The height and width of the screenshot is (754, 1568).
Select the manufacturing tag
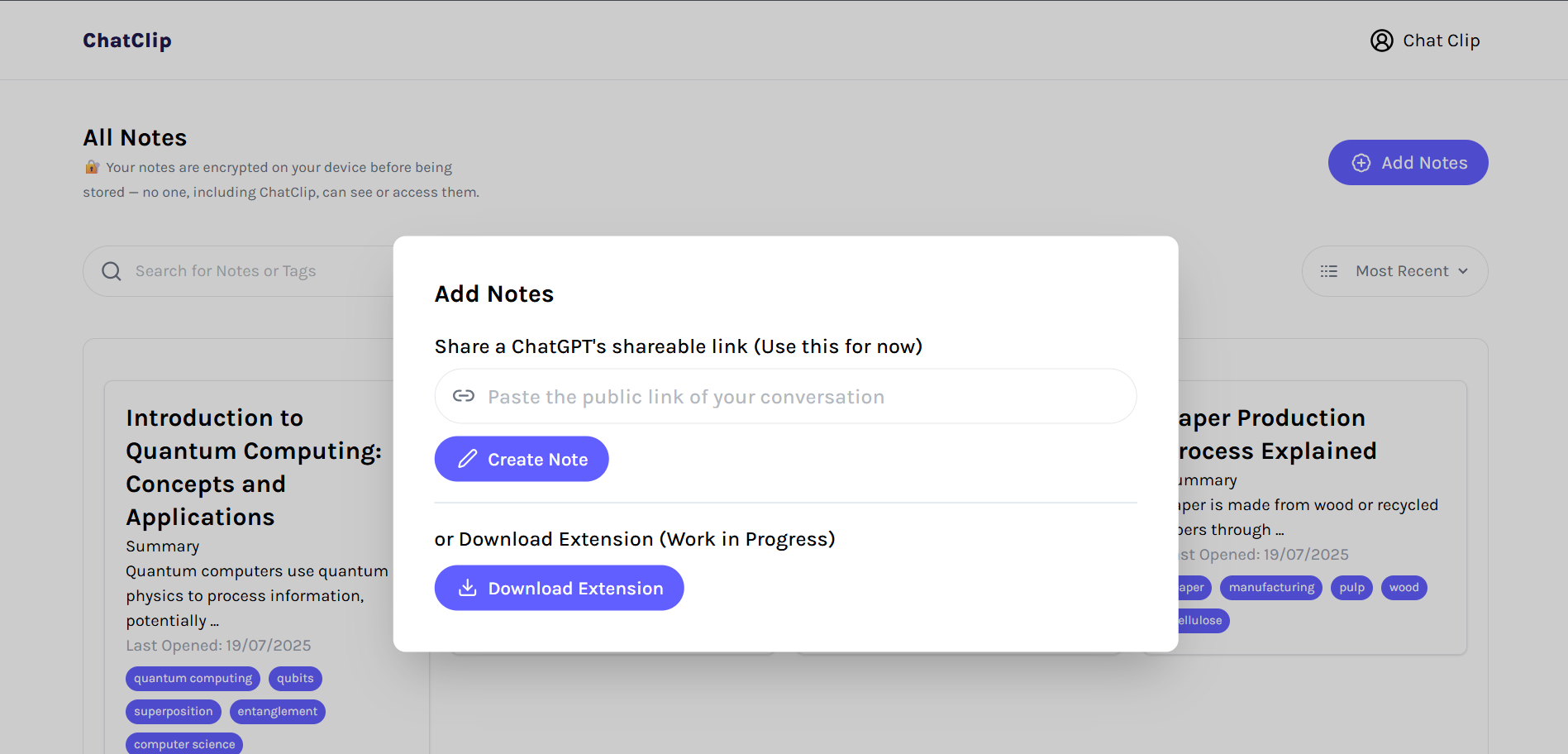(1271, 588)
